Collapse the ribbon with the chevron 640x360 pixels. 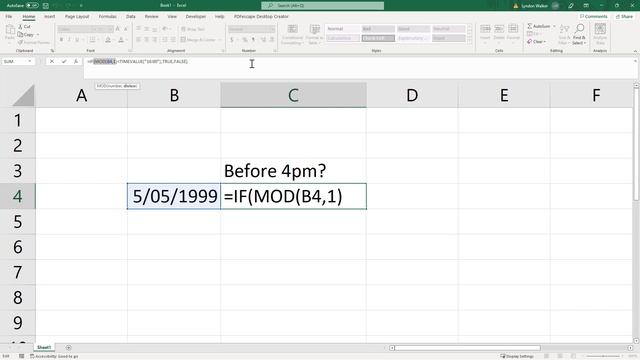tap(635, 51)
